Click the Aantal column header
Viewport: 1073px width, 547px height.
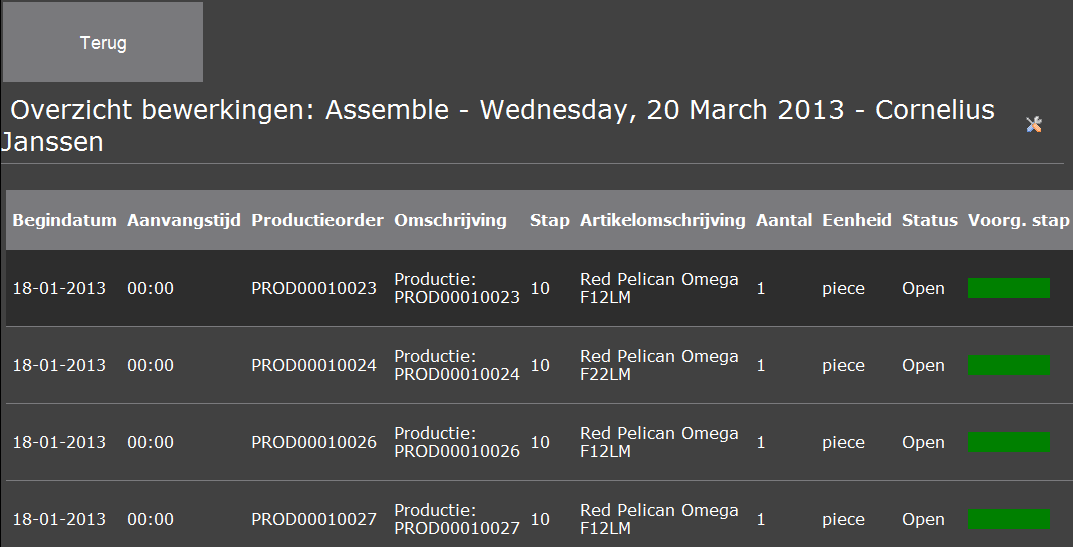point(784,220)
